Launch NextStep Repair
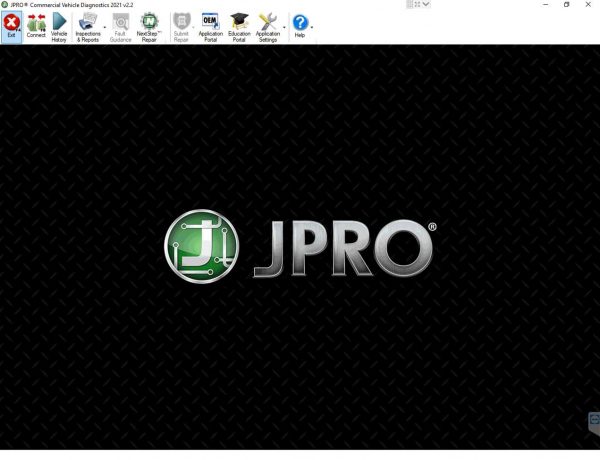Image resolution: width=600 pixels, height=460 pixels. pos(149,26)
